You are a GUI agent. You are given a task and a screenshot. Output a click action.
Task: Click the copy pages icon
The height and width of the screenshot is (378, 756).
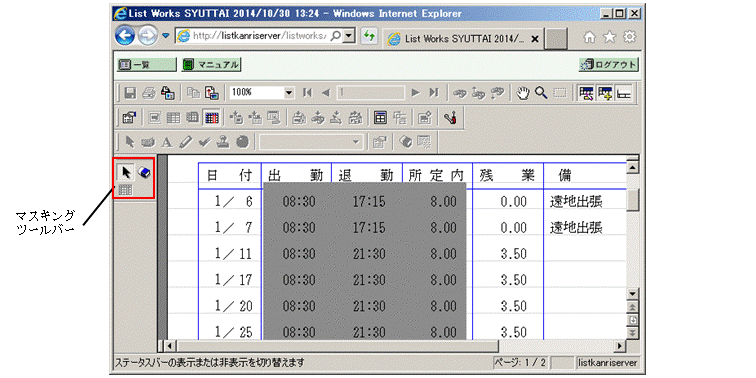193,93
